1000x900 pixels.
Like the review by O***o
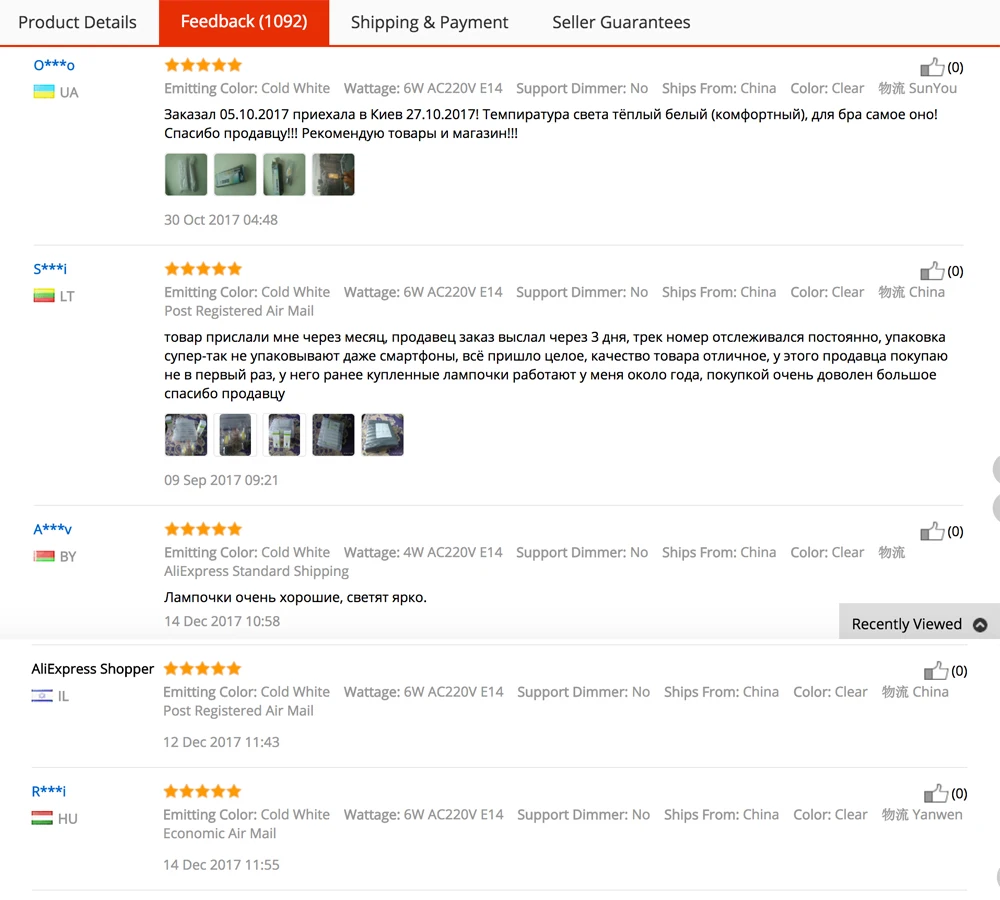pyautogui.click(x=932, y=67)
